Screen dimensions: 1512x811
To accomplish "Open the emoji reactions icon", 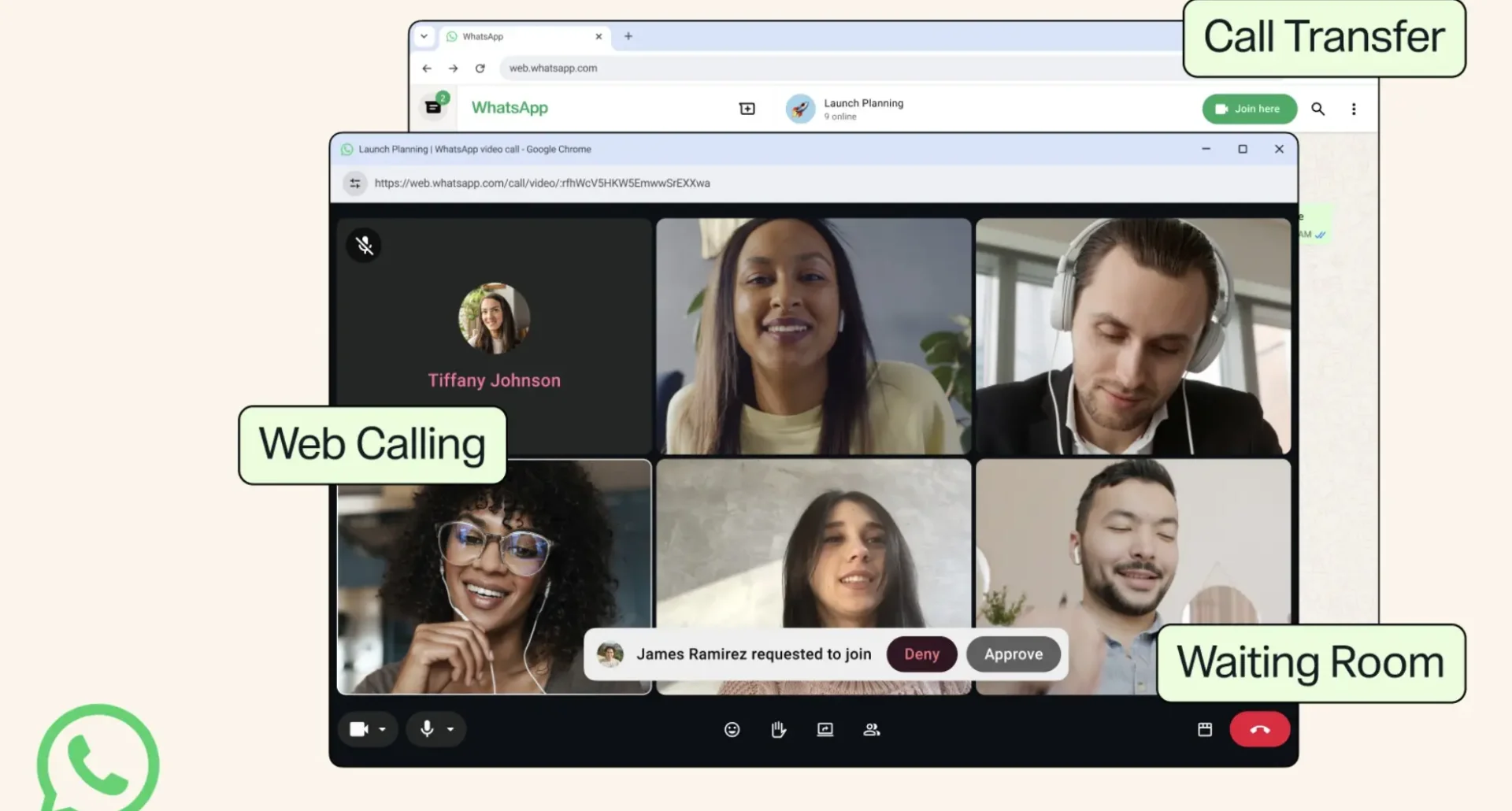I will pos(732,730).
